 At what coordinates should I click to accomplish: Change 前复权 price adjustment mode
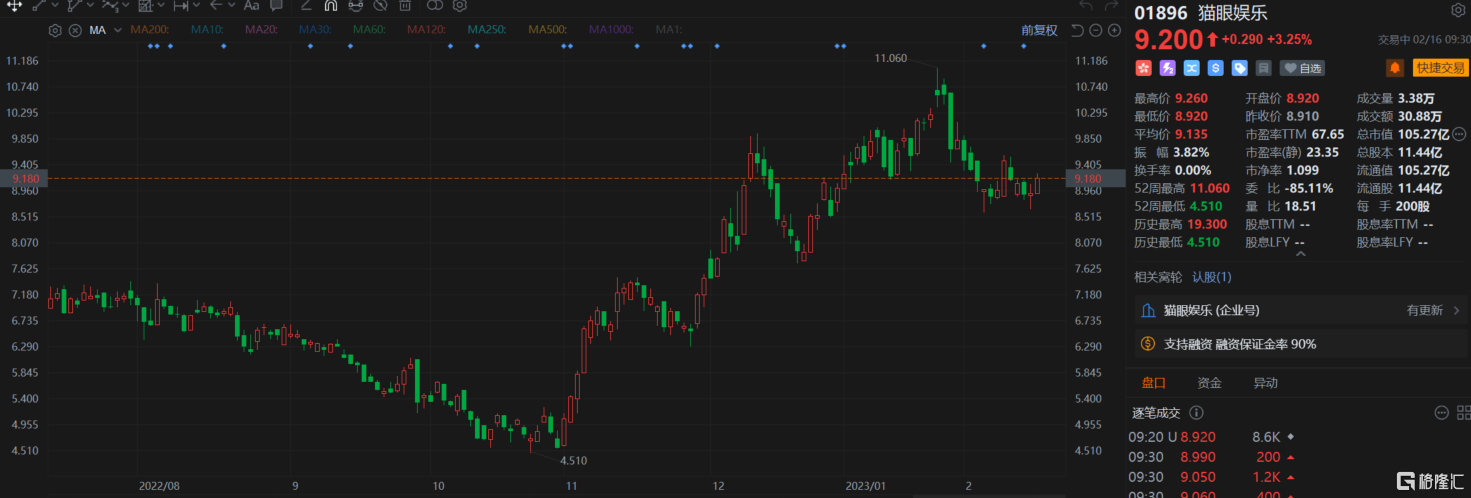(1039, 30)
